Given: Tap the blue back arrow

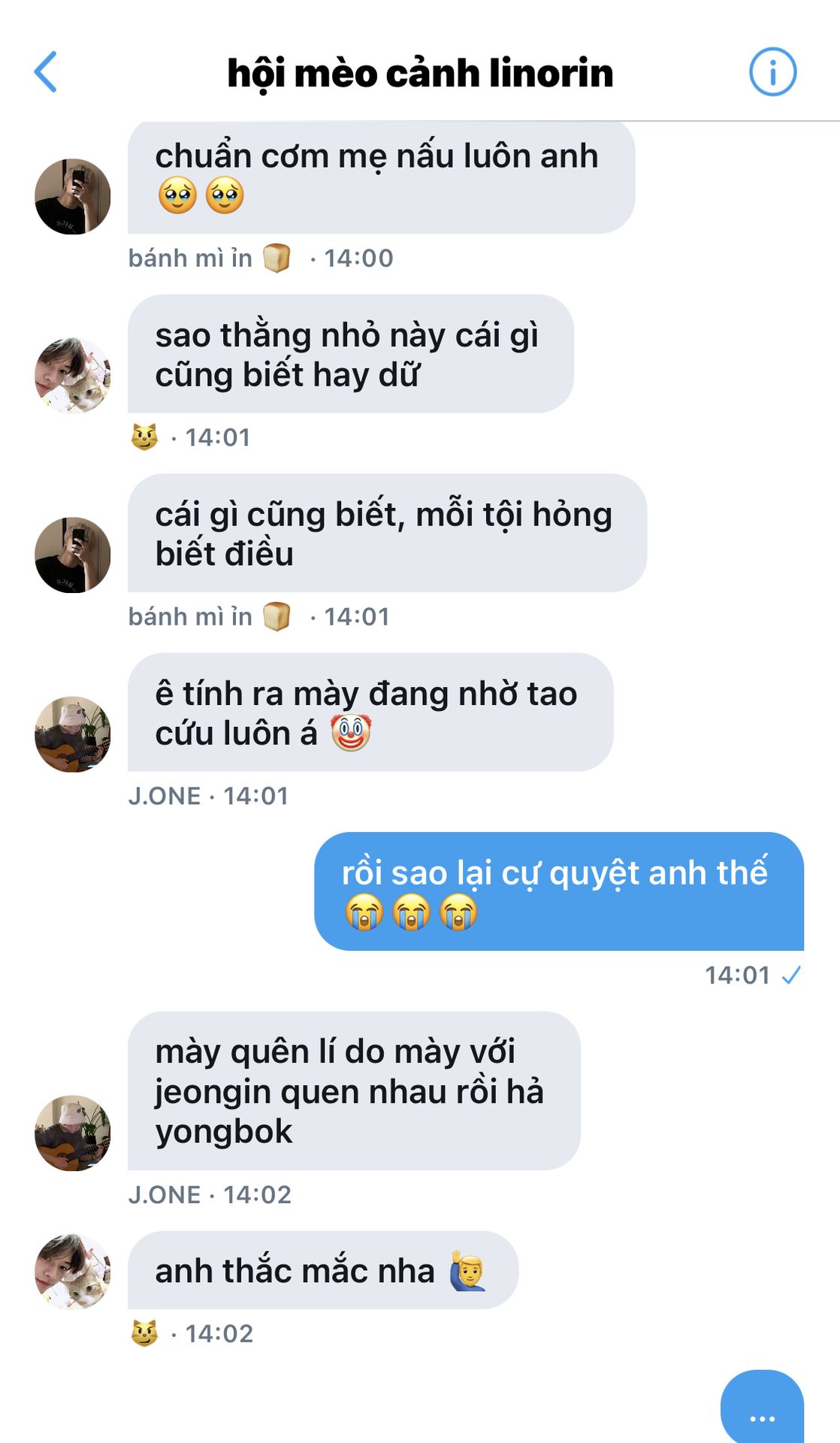Looking at the screenshot, I should (46, 72).
